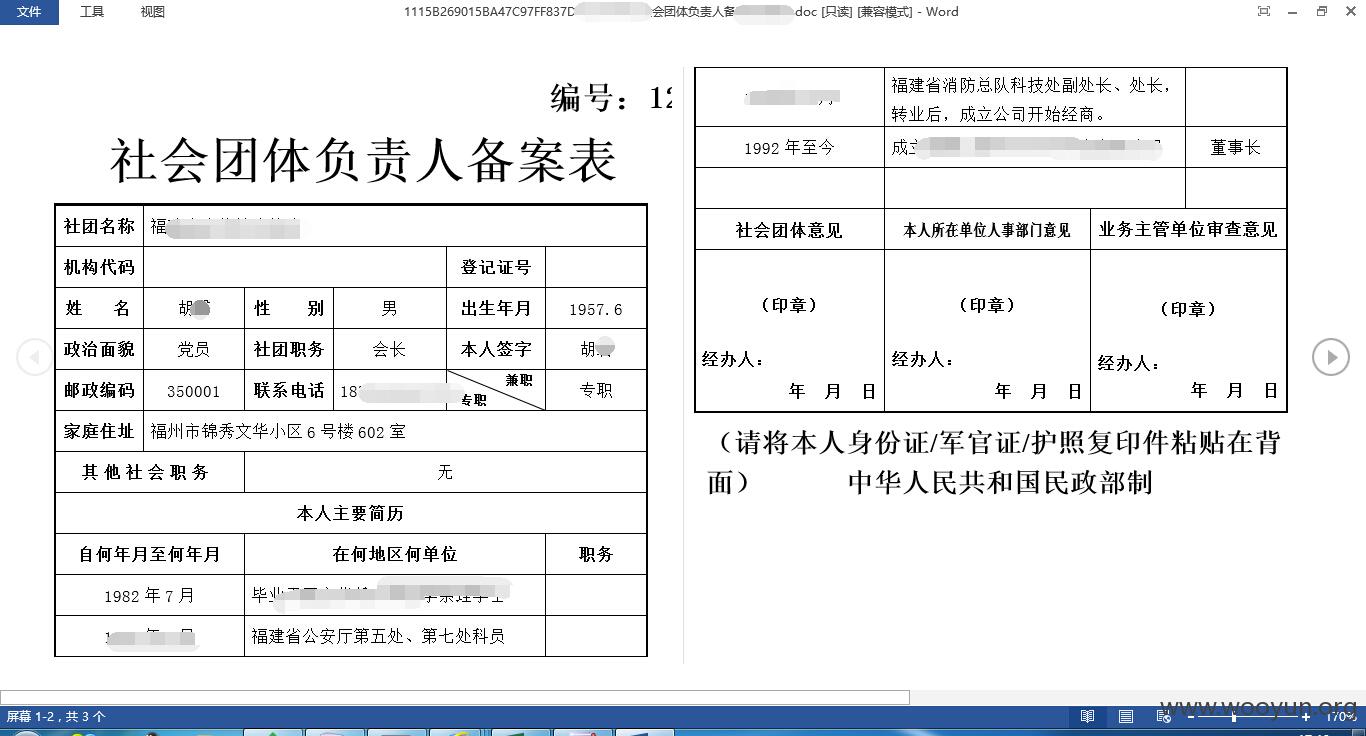This screenshot has width=1366, height=736.
Task: Click the 社会团体意见 column header
Action: (789, 229)
